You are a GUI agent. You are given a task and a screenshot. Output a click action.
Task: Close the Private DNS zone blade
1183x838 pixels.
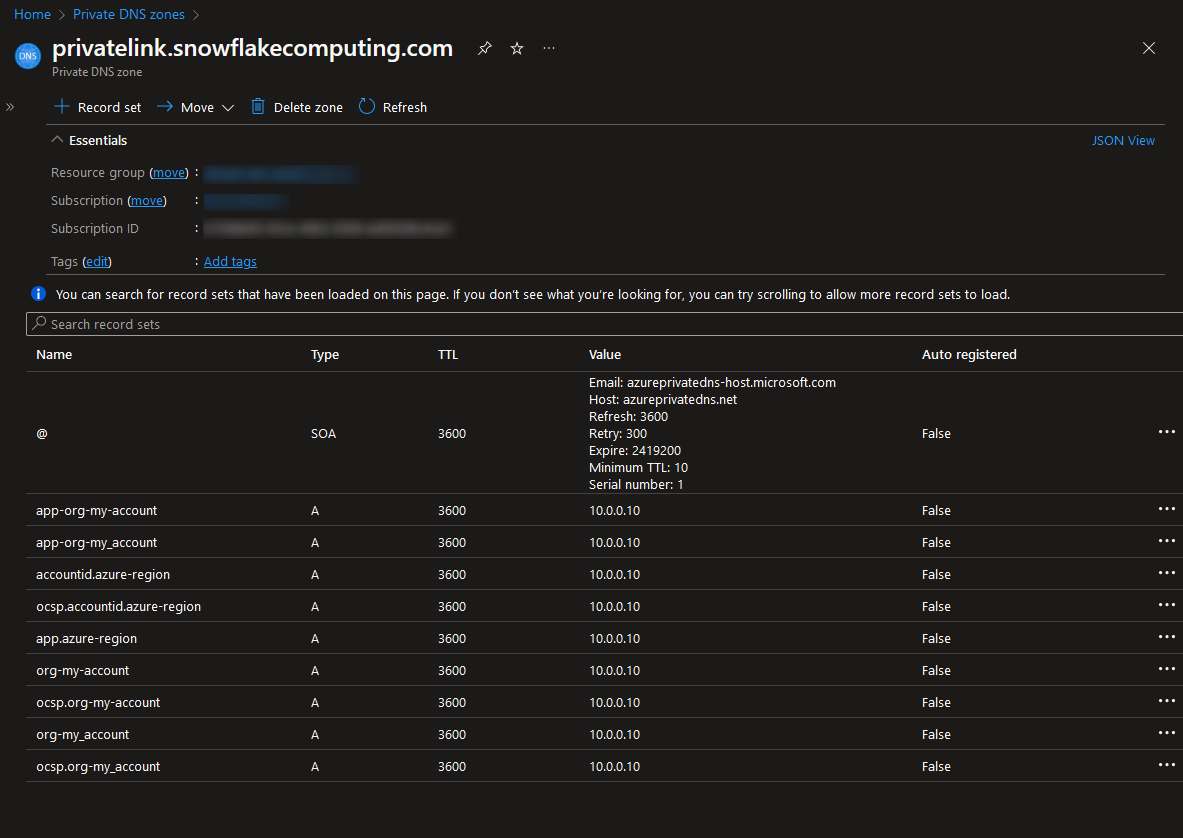[1148, 48]
